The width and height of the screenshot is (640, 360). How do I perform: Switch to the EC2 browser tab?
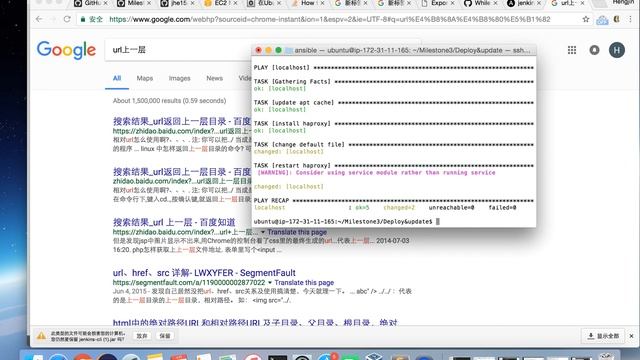point(220,3)
